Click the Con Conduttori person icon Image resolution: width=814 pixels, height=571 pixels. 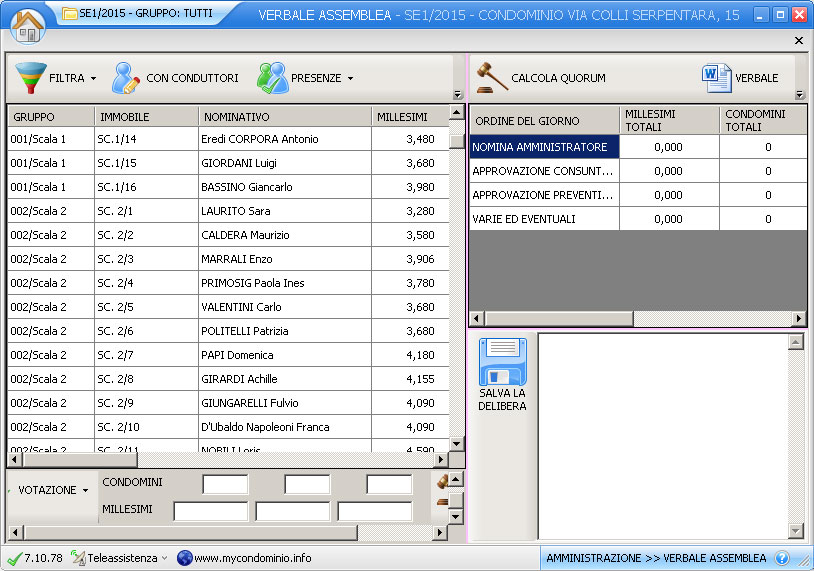[x=126, y=77]
